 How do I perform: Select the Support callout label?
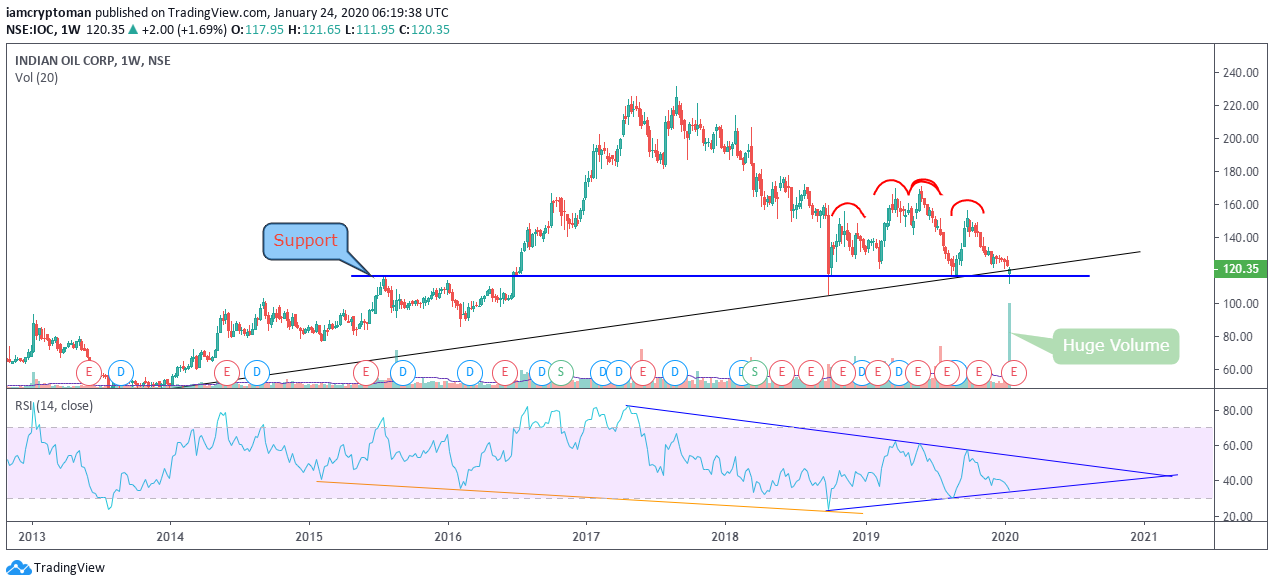point(306,241)
